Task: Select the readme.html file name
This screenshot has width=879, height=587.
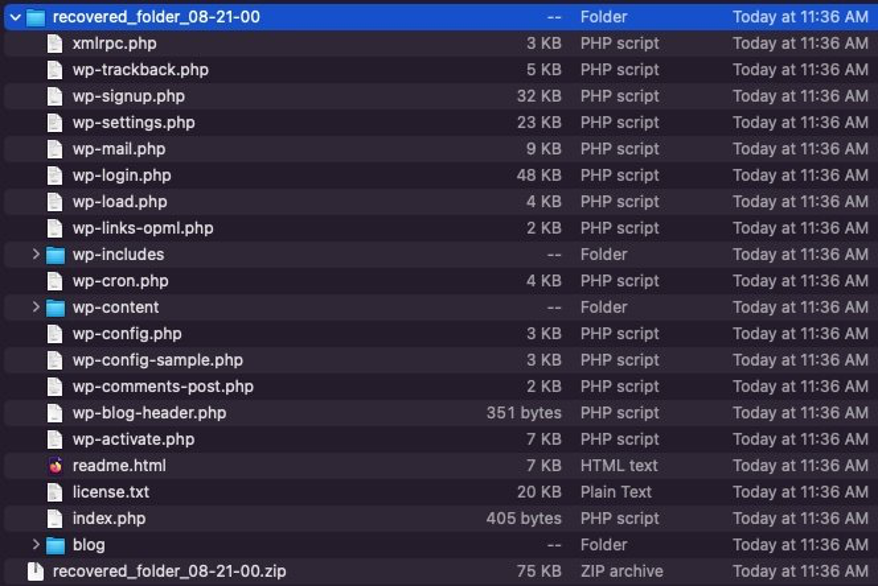Action: [x=118, y=465]
